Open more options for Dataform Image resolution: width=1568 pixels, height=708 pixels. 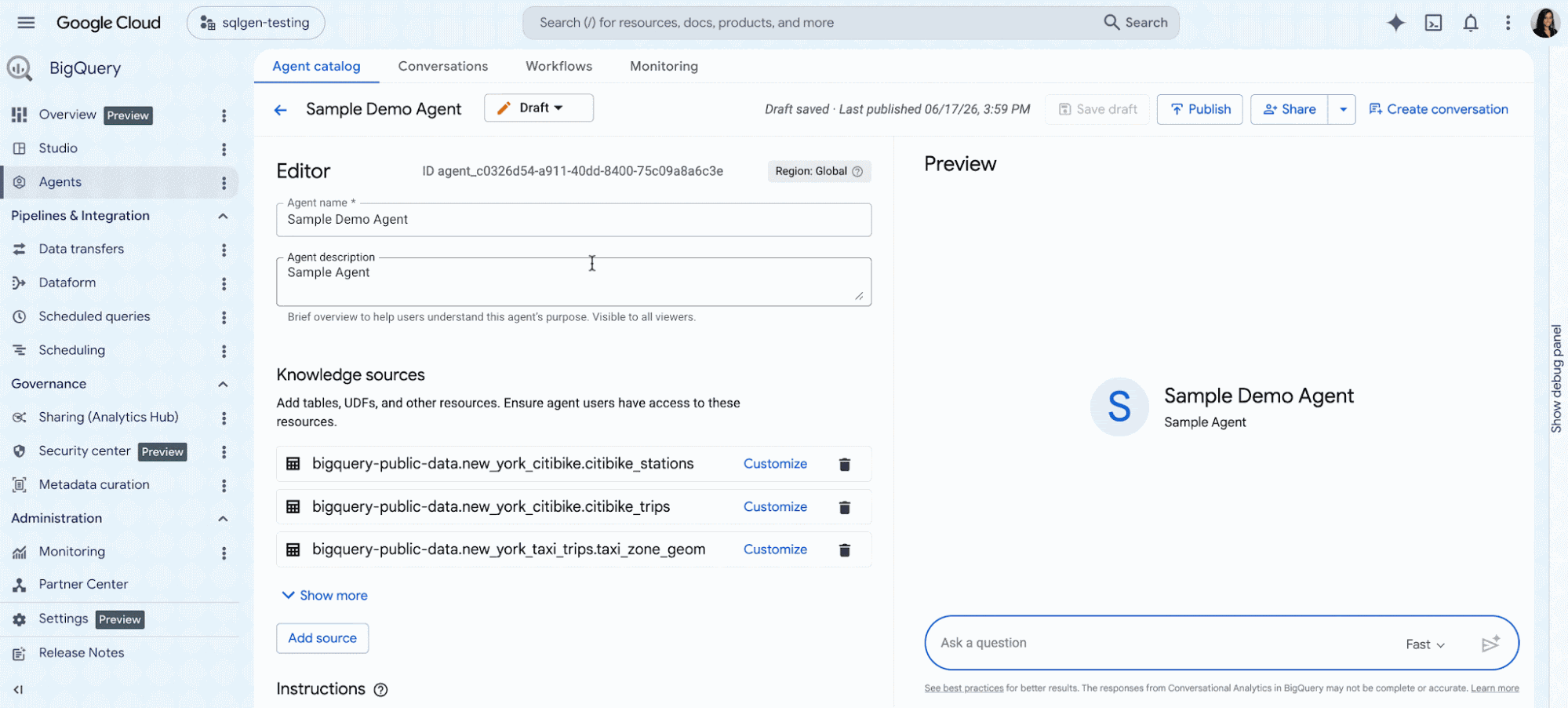224,283
